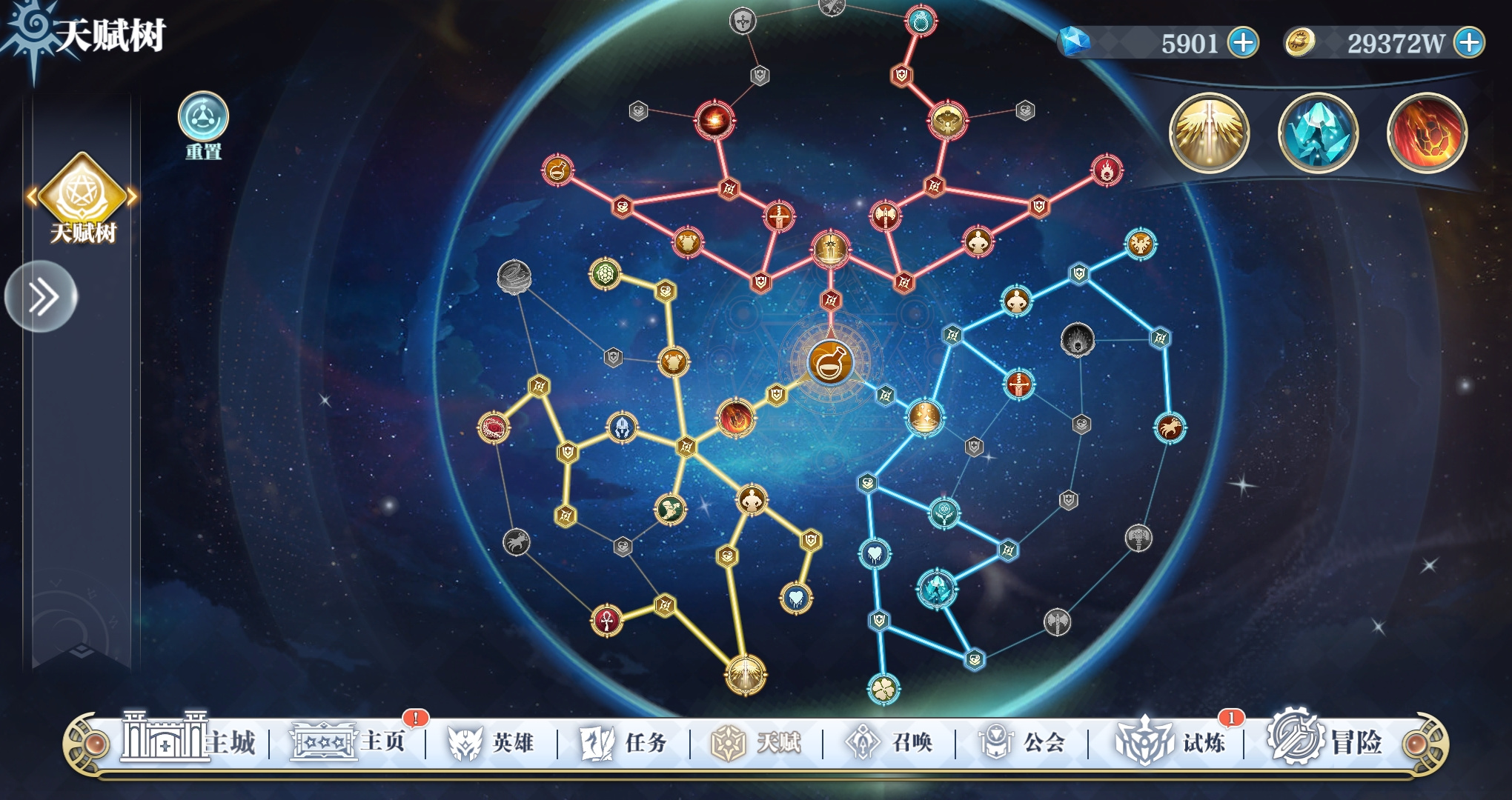Select the yellow-branch heart talent node

pos(796,597)
